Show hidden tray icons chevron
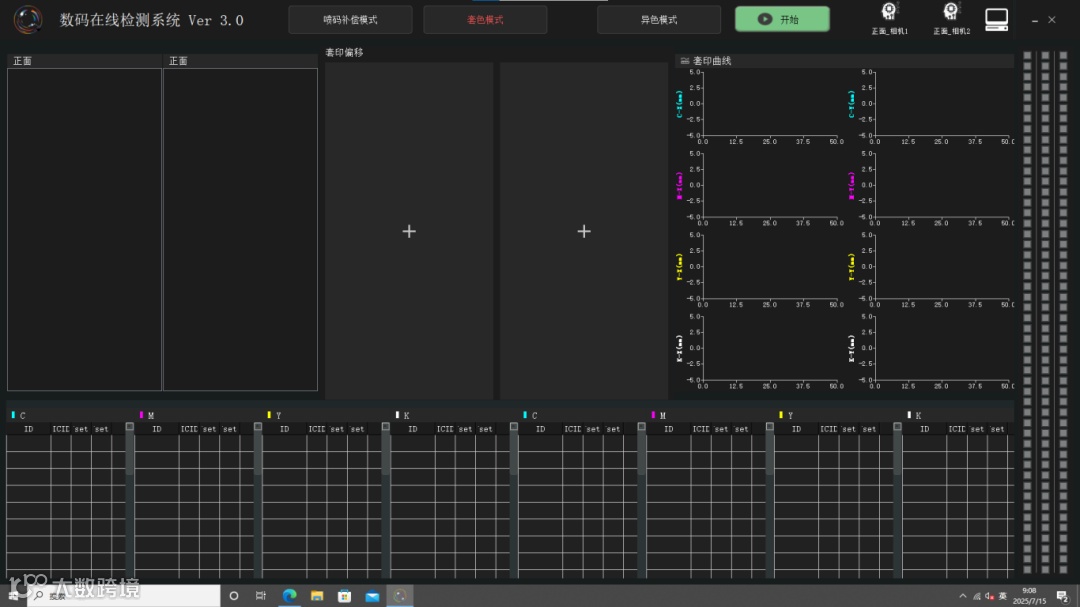 tap(962, 596)
